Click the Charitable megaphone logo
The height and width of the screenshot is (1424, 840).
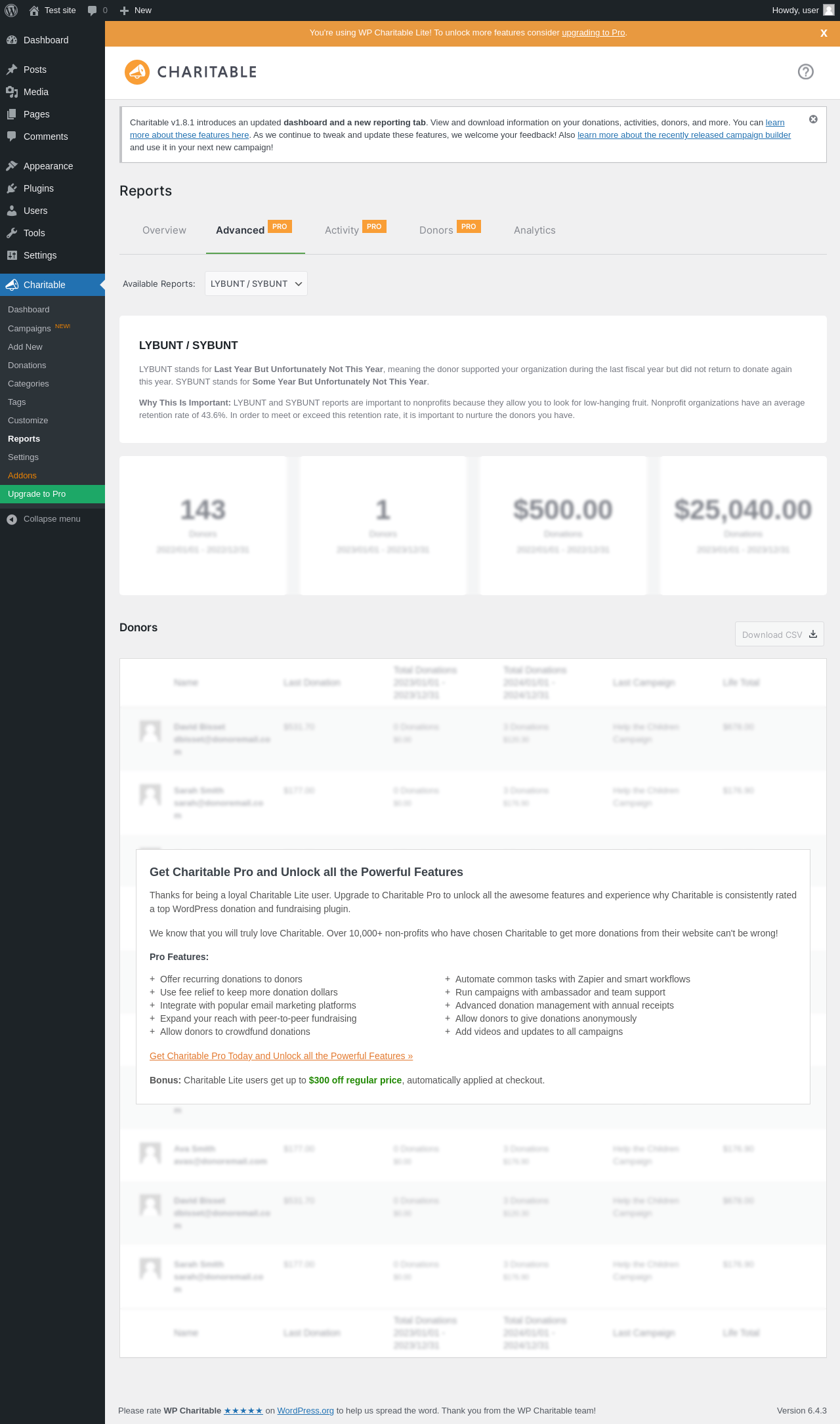click(x=137, y=72)
